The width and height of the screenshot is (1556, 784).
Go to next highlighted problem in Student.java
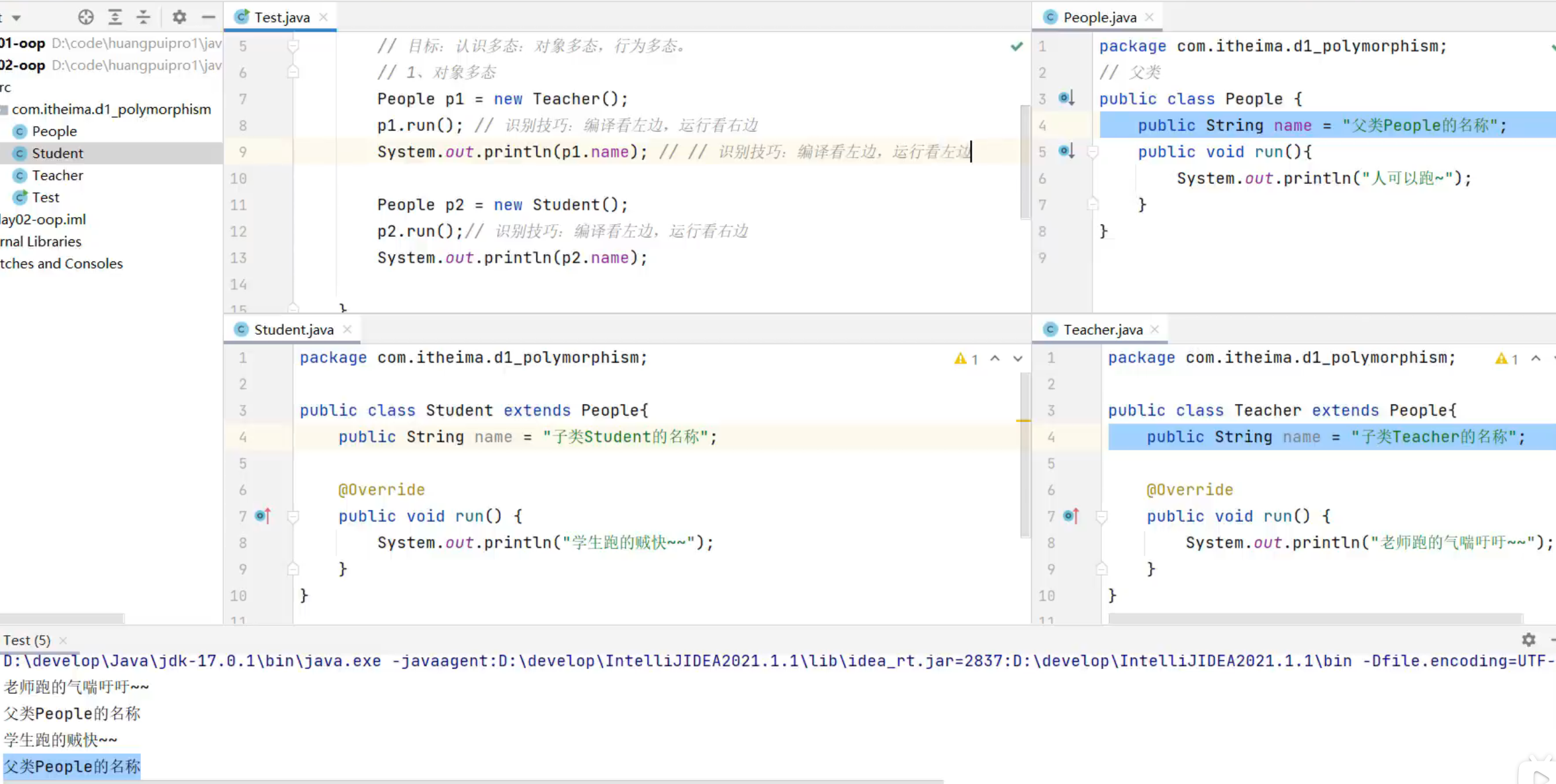(1017, 359)
